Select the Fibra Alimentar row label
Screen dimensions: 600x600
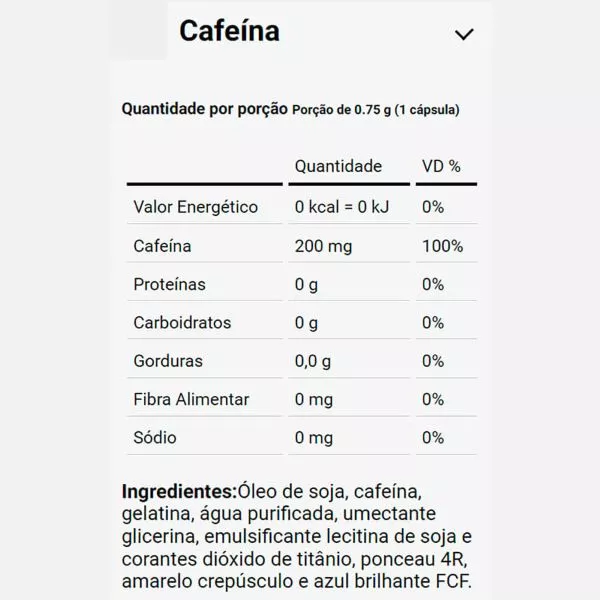click(x=191, y=399)
